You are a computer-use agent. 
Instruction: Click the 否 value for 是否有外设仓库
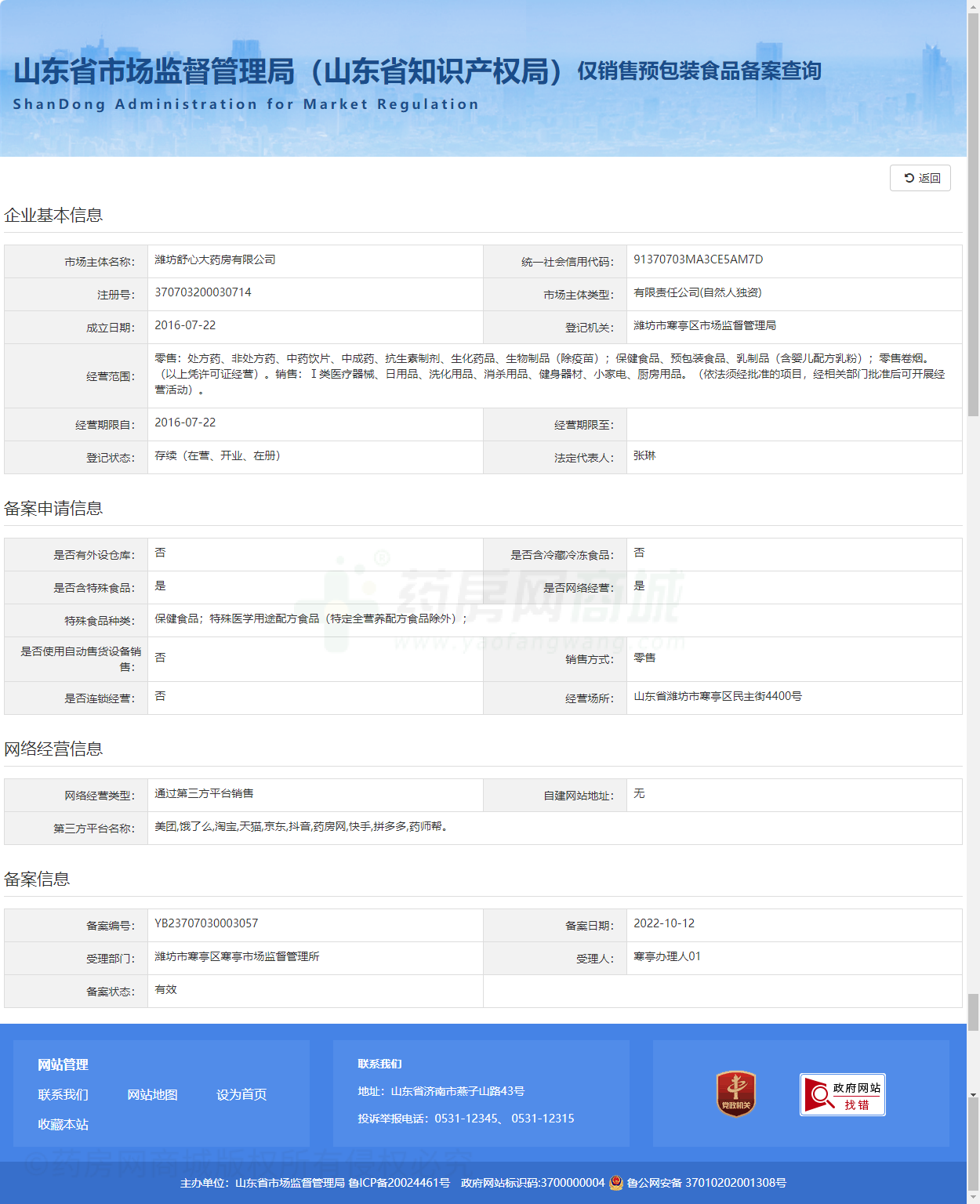(160, 553)
